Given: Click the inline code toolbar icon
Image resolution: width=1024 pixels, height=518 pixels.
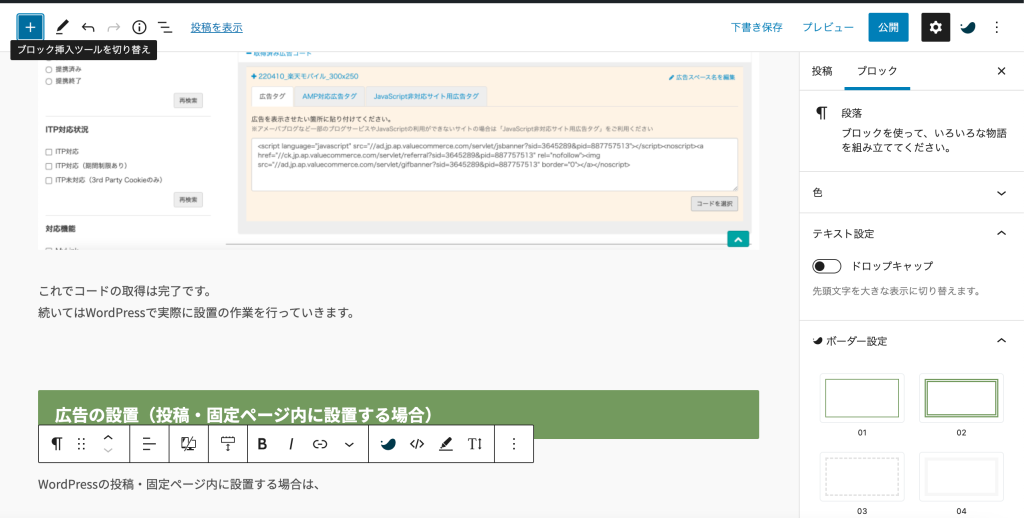Looking at the screenshot, I should tap(417, 444).
